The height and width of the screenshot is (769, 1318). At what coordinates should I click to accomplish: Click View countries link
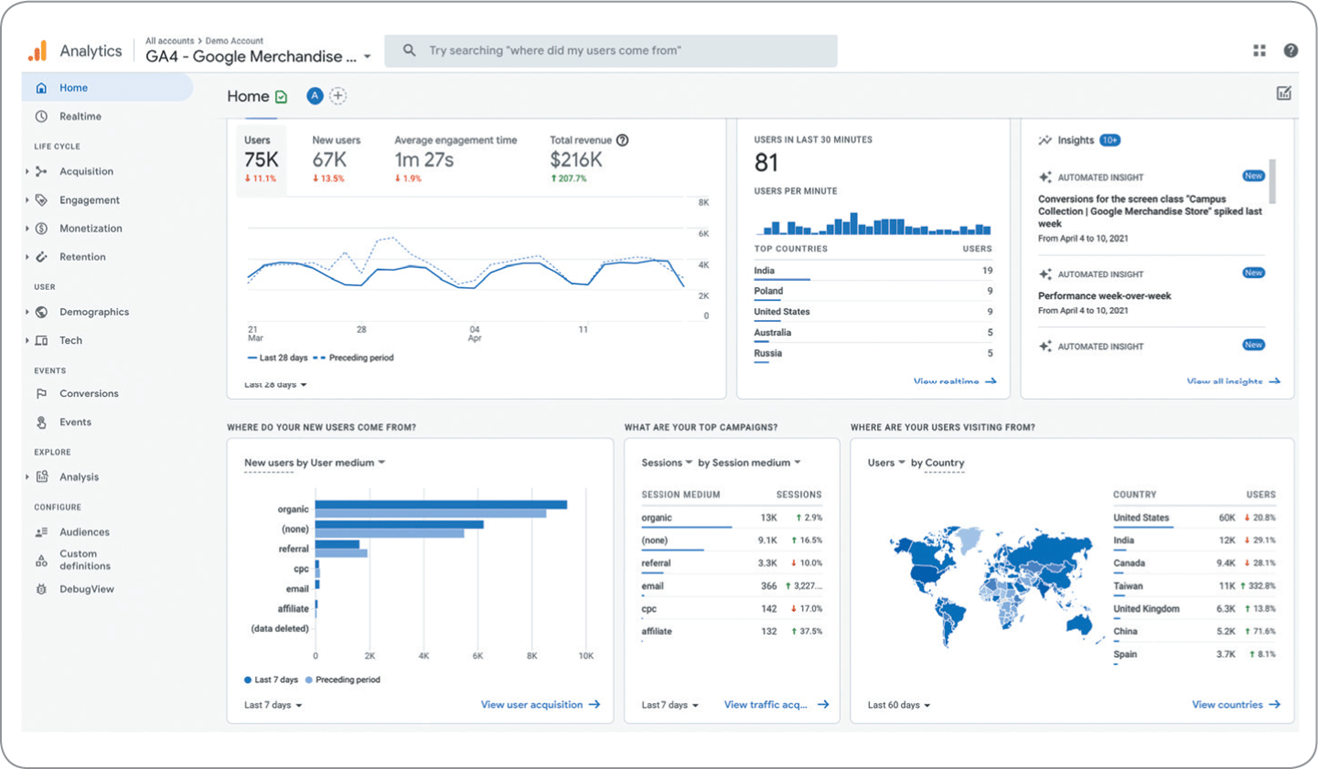coord(1235,705)
